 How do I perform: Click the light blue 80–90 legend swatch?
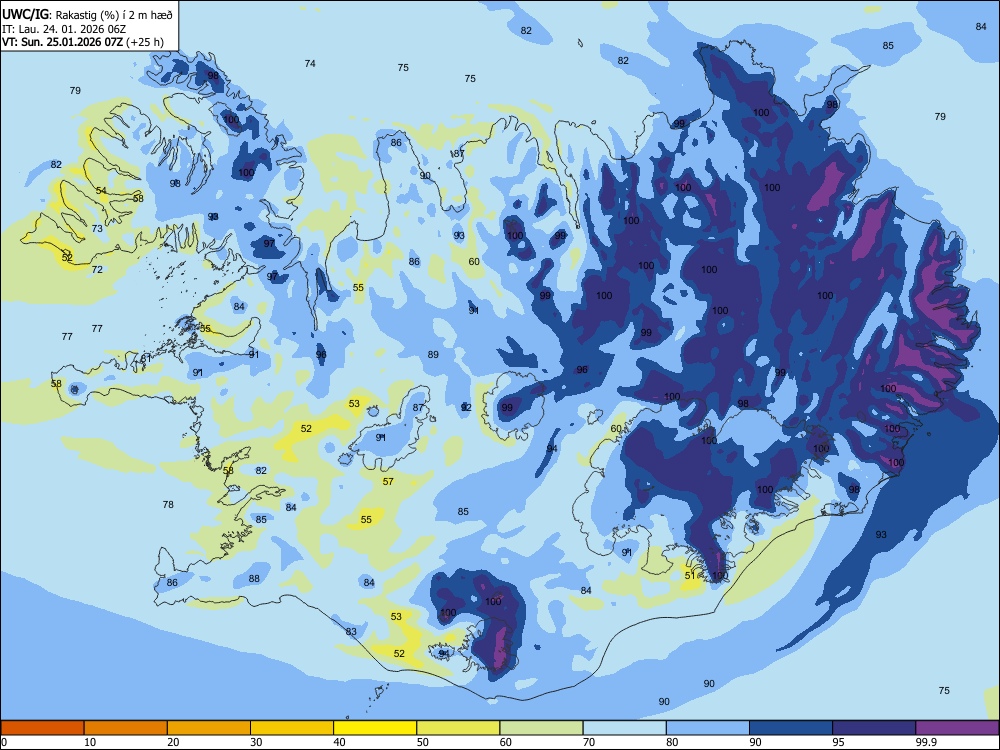point(708,728)
